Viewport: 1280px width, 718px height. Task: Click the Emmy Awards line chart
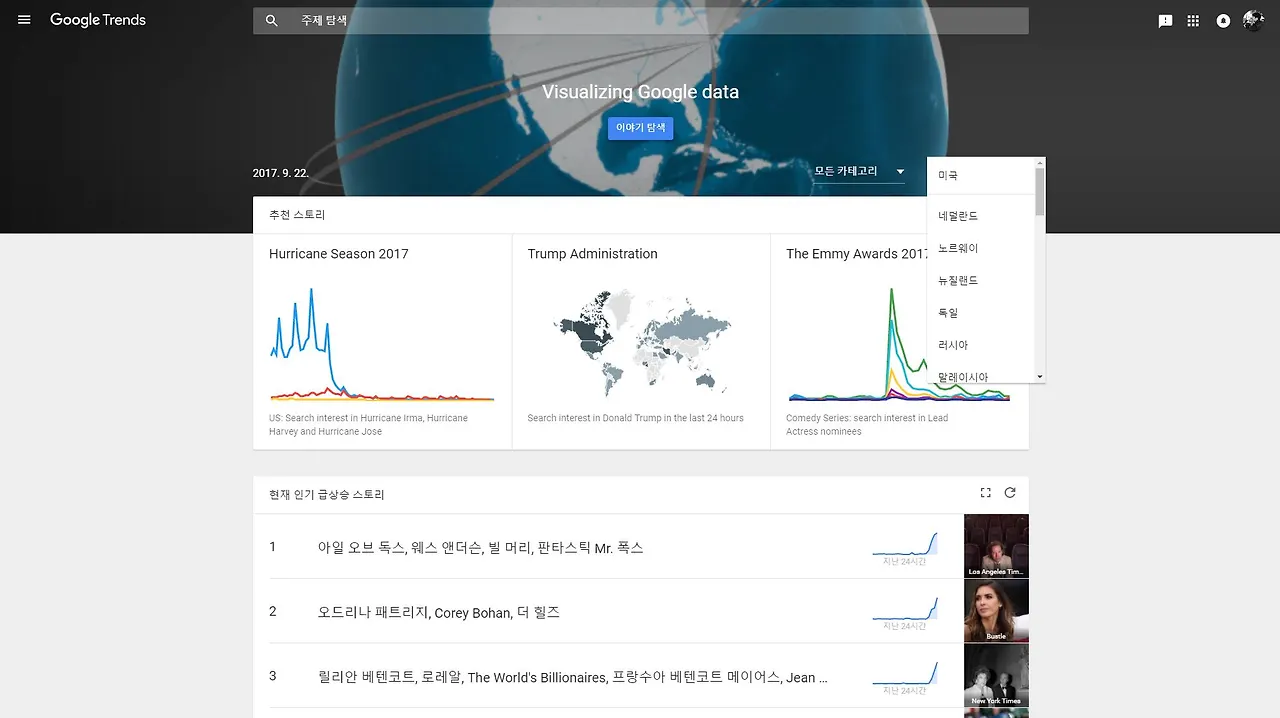tap(898, 344)
